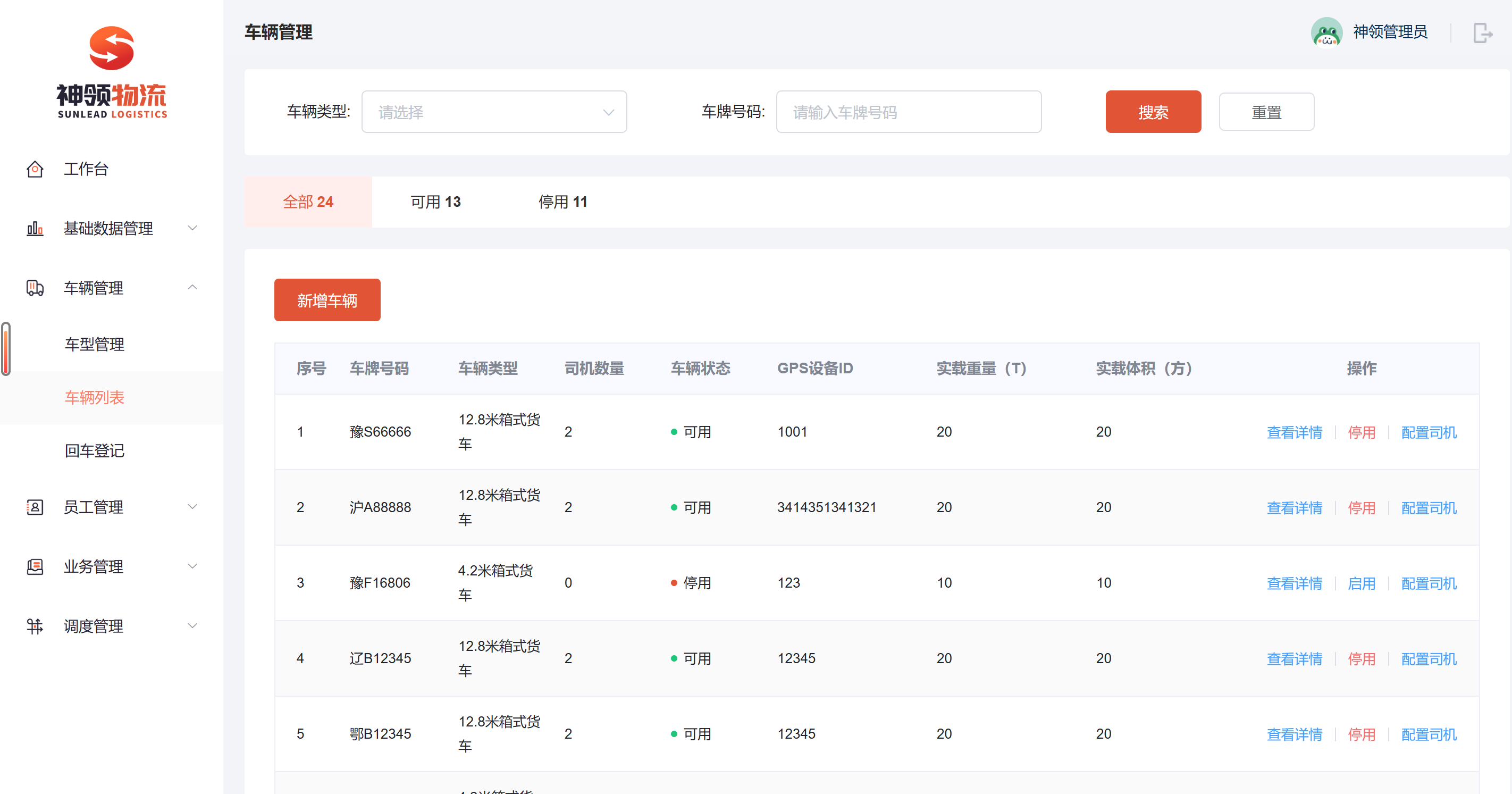Click GPS ID 3414351341321 cell
The width and height of the screenshot is (1512, 794).
click(x=826, y=507)
